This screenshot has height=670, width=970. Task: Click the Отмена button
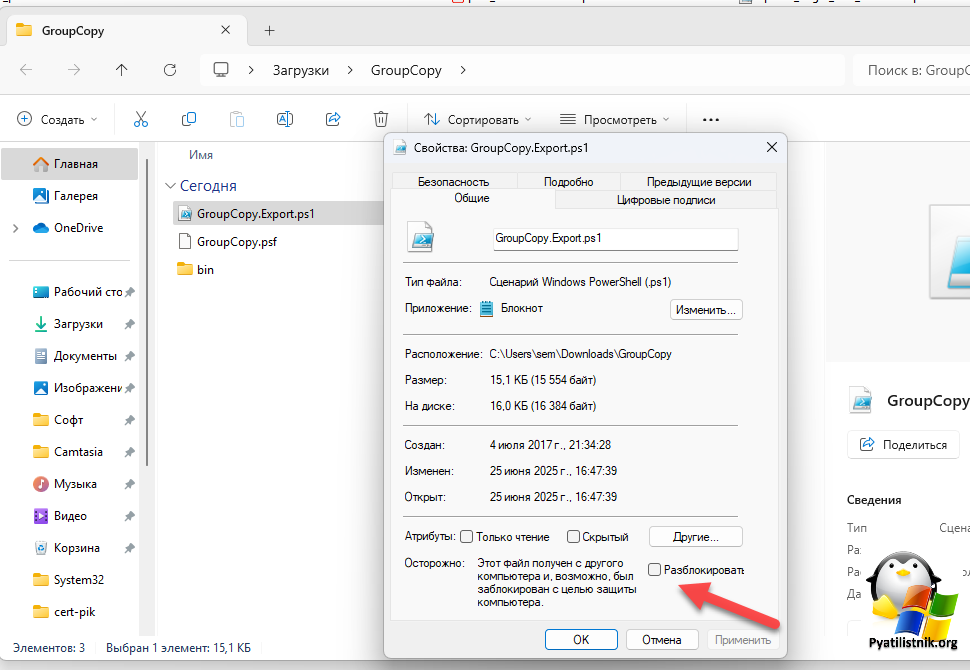tap(662, 640)
